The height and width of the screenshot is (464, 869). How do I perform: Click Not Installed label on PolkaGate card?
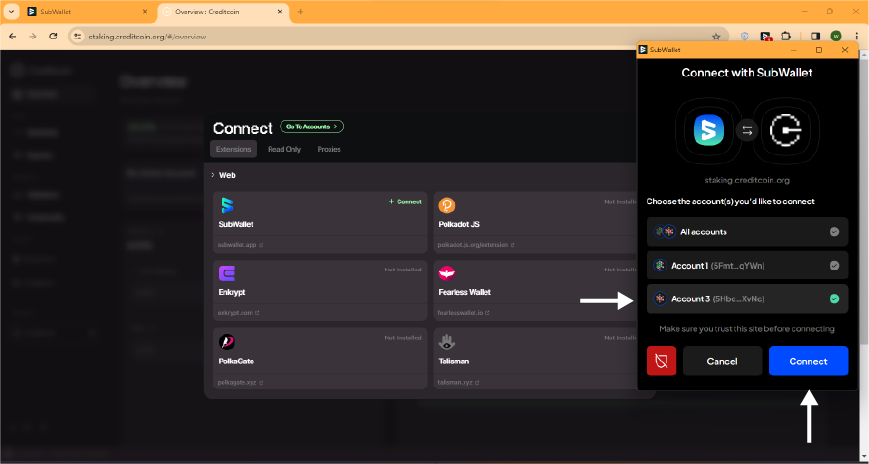tap(403, 338)
